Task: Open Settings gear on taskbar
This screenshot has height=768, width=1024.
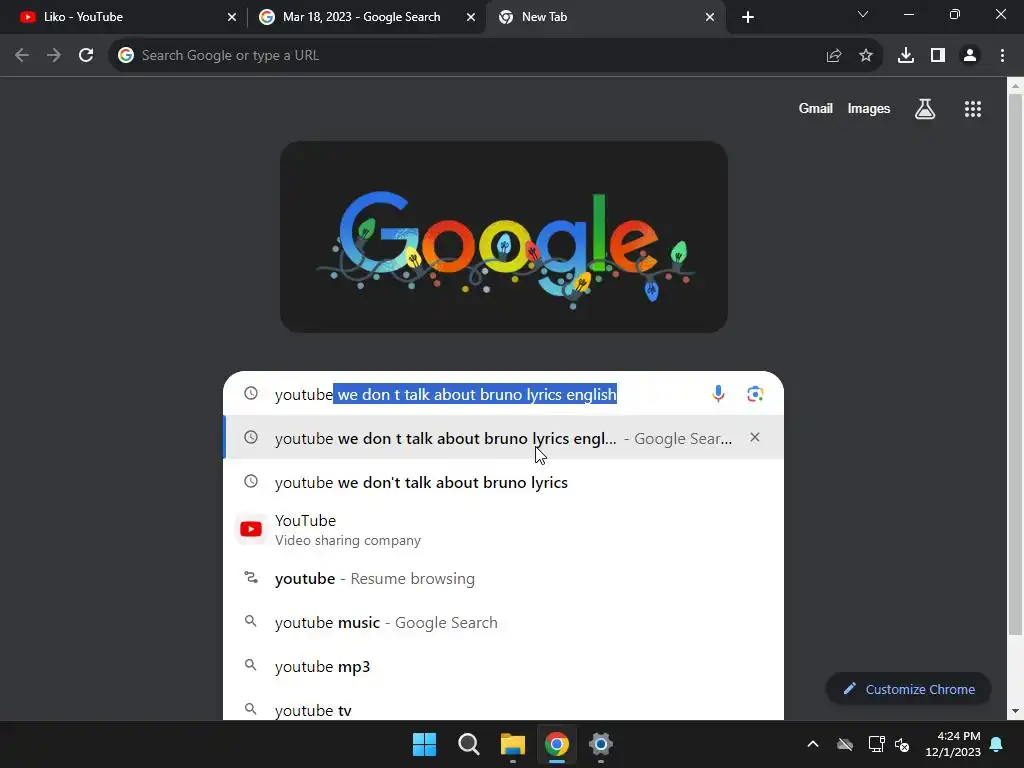Action: tap(600, 744)
